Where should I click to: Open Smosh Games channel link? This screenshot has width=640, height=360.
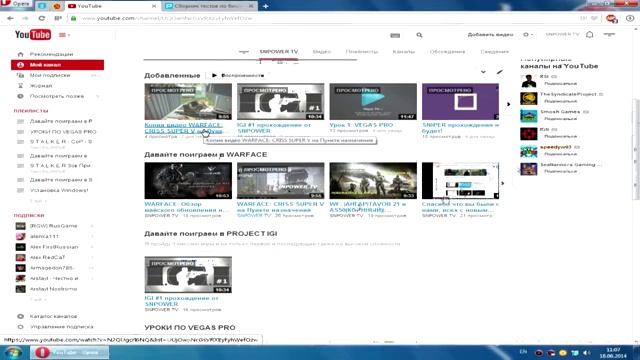560,111
